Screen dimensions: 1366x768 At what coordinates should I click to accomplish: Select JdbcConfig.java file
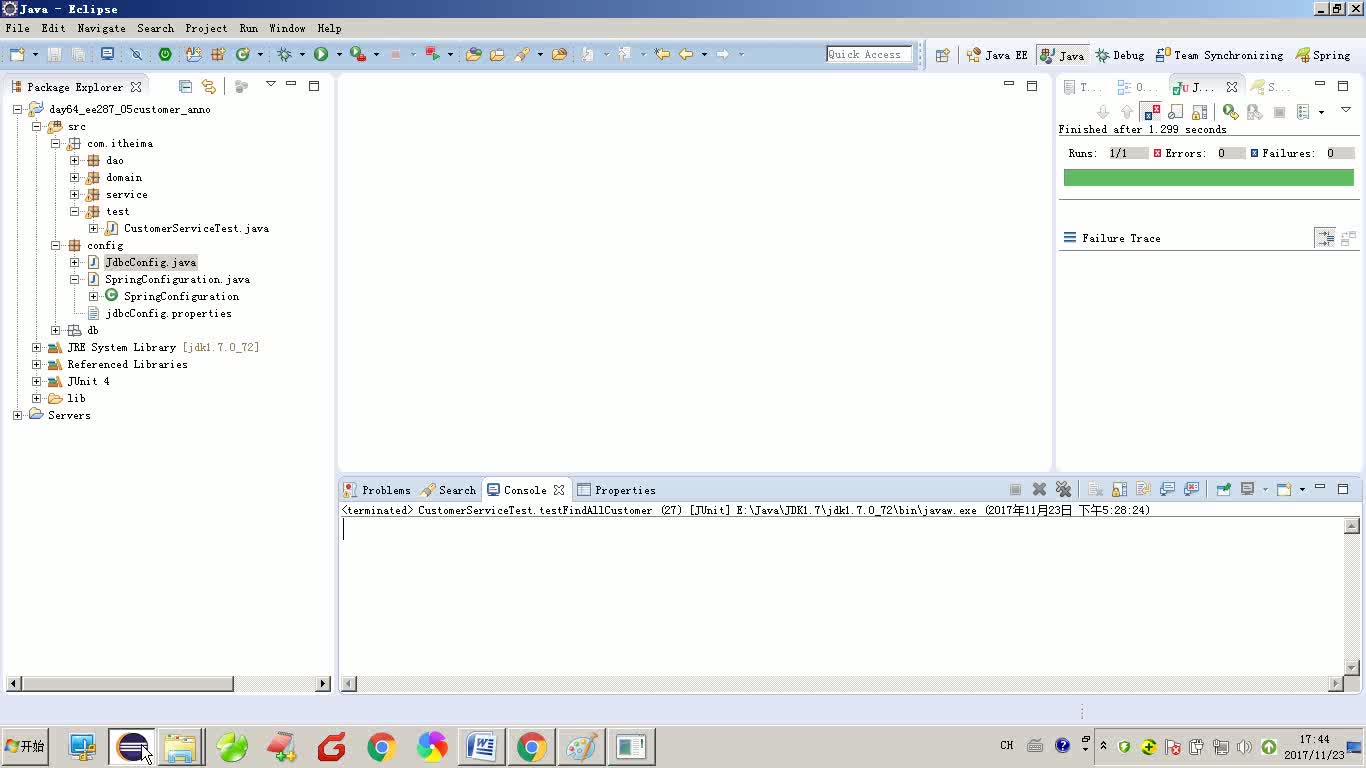tap(151, 262)
